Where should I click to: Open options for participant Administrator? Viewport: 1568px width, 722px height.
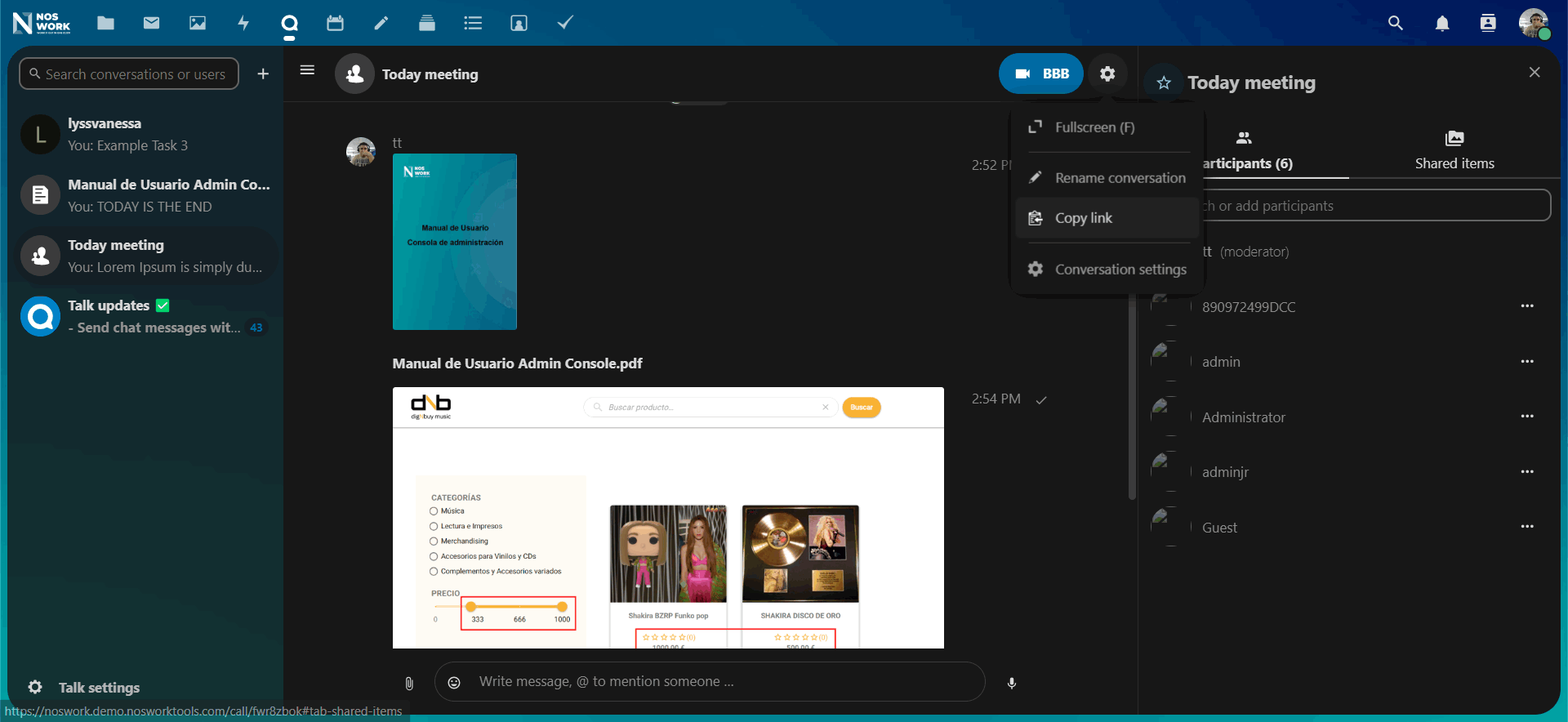pos(1527,417)
